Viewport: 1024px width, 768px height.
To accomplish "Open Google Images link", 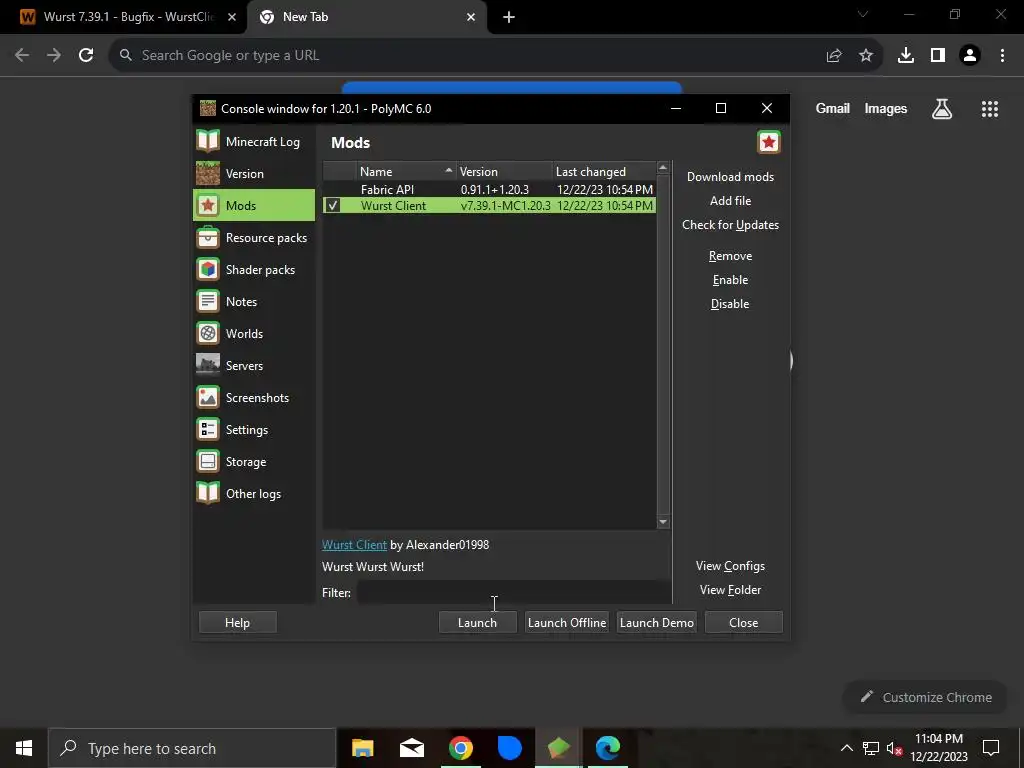I will tap(886, 108).
